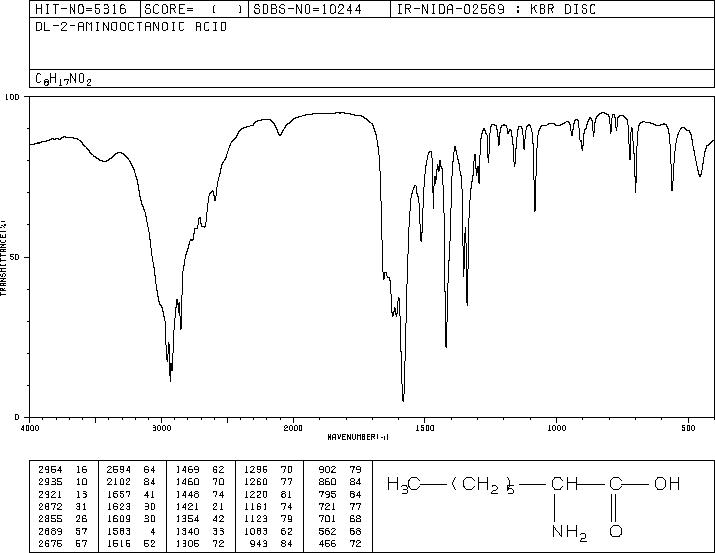Click the 1583 peak entry in table

131,531
